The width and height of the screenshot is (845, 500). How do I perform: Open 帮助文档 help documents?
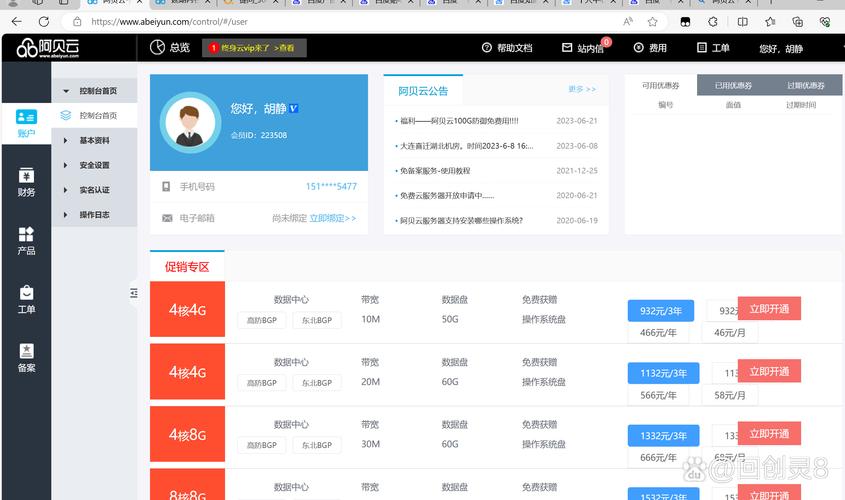[507, 48]
